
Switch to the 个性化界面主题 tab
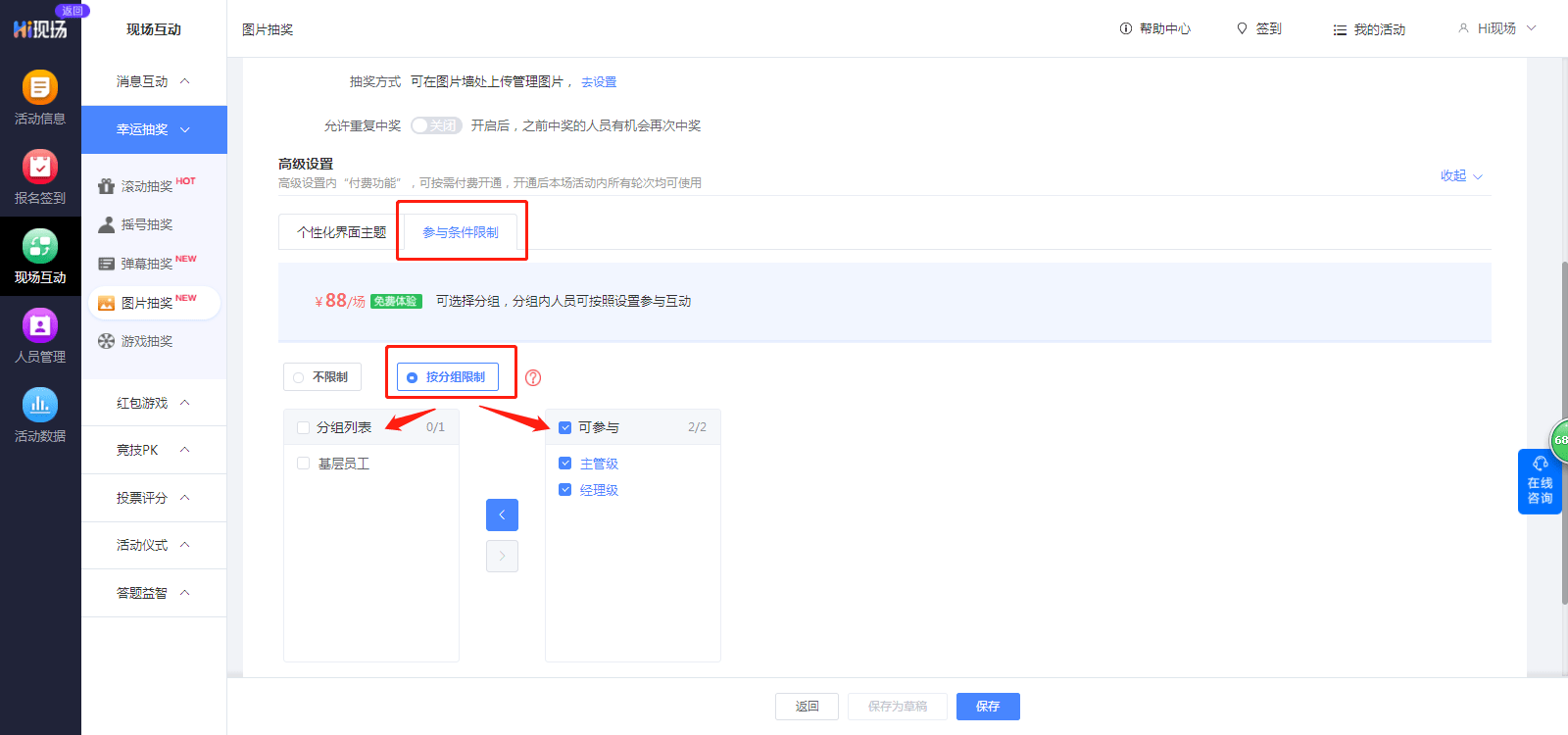click(341, 232)
